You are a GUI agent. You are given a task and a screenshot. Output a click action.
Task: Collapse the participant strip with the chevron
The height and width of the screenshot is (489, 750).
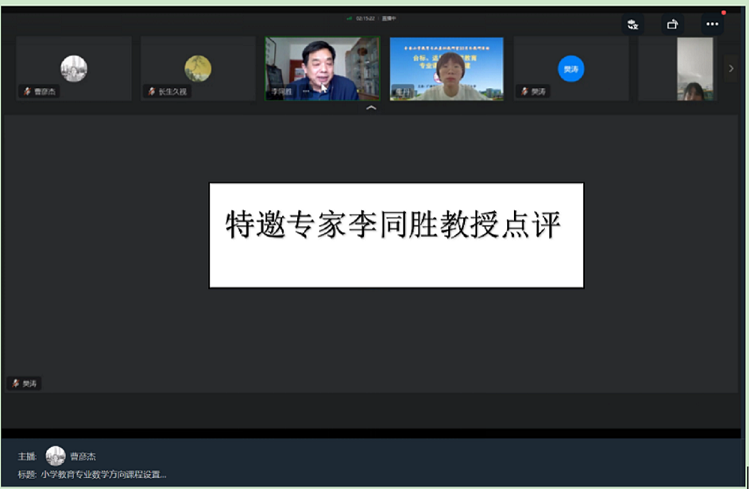click(372, 108)
